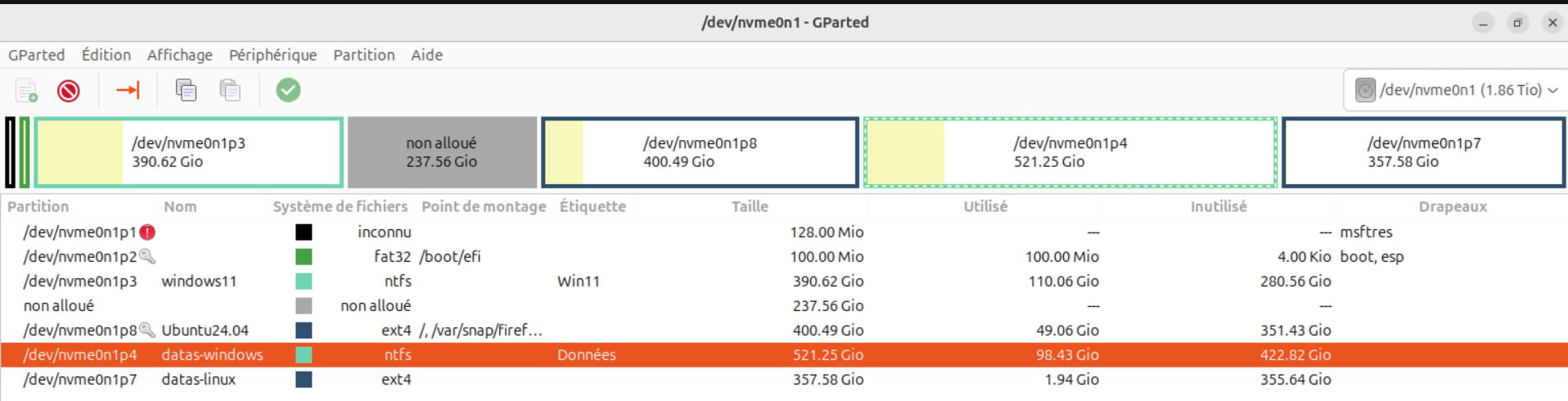Open the Périphérique menu
The width and height of the screenshot is (1568, 401).
pyautogui.click(x=273, y=55)
